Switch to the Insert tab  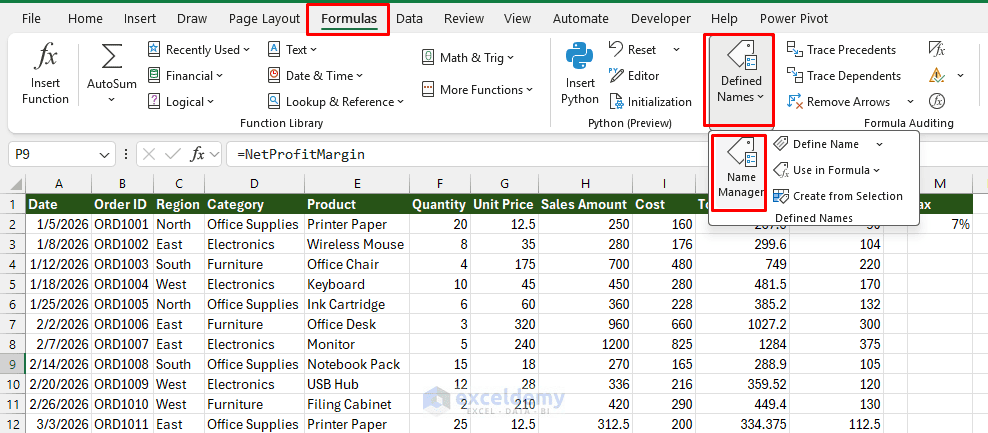(x=140, y=19)
